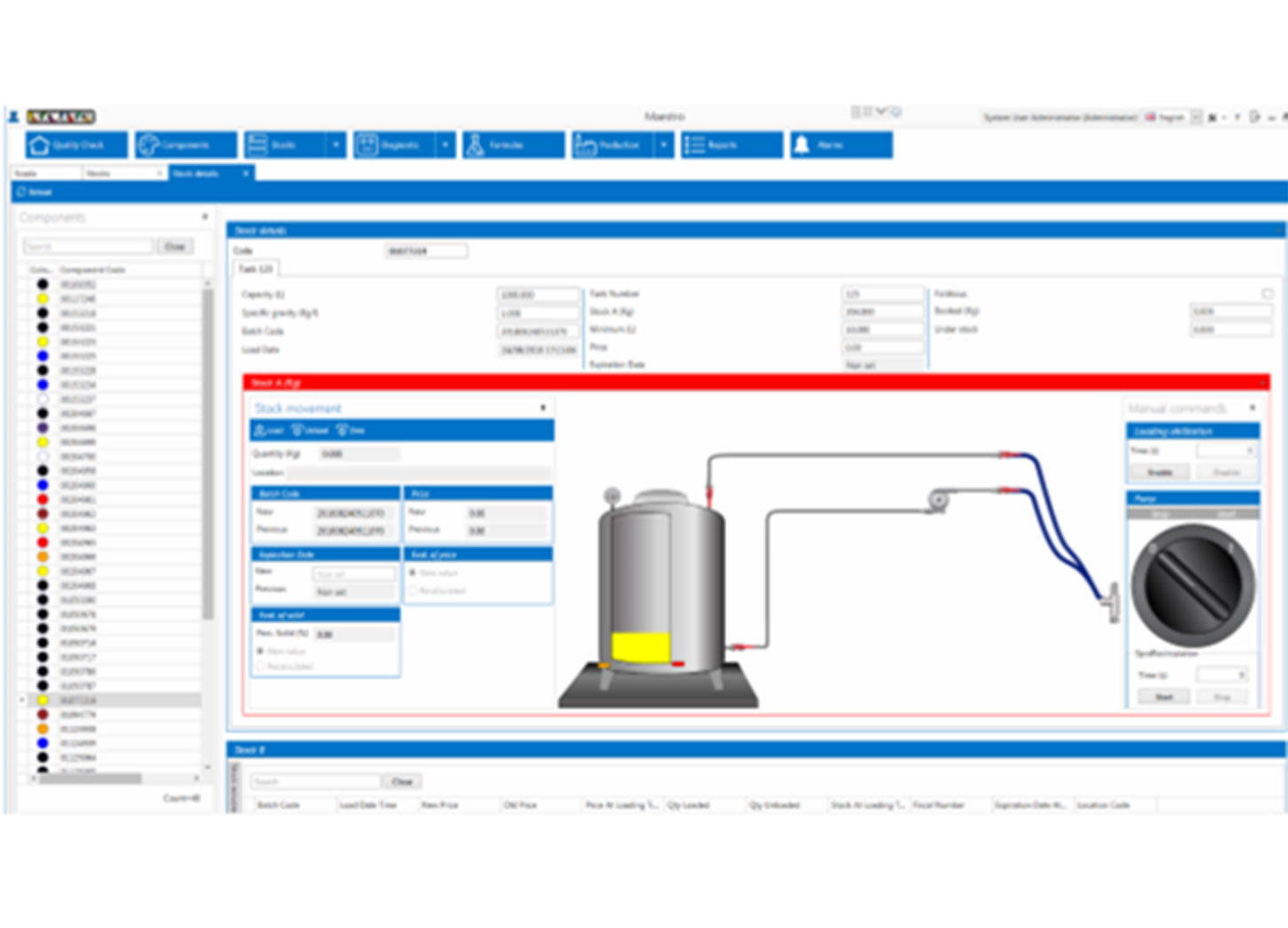Click Start button under pump recirculation

click(1164, 698)
